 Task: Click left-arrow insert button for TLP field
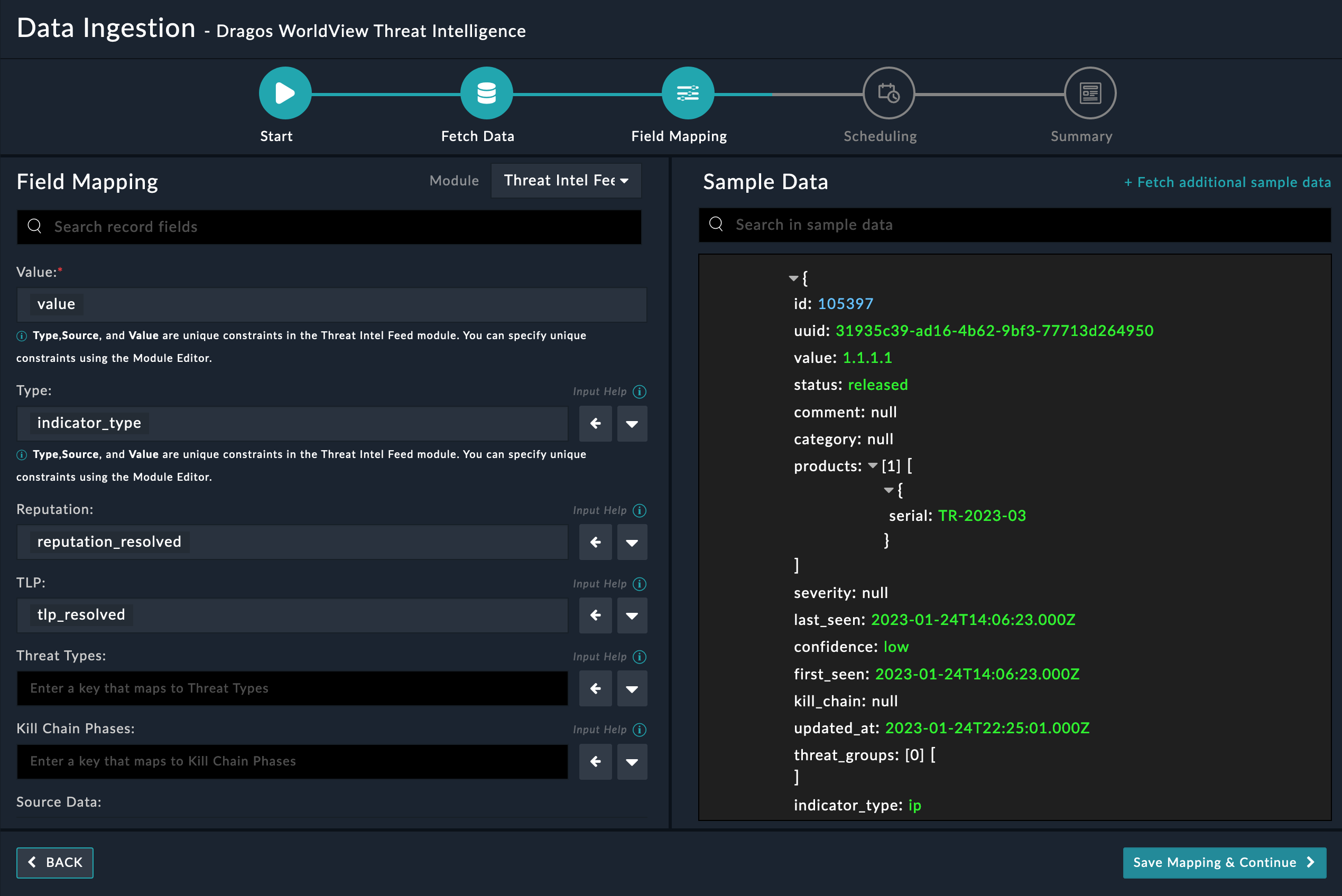[596, 615]
